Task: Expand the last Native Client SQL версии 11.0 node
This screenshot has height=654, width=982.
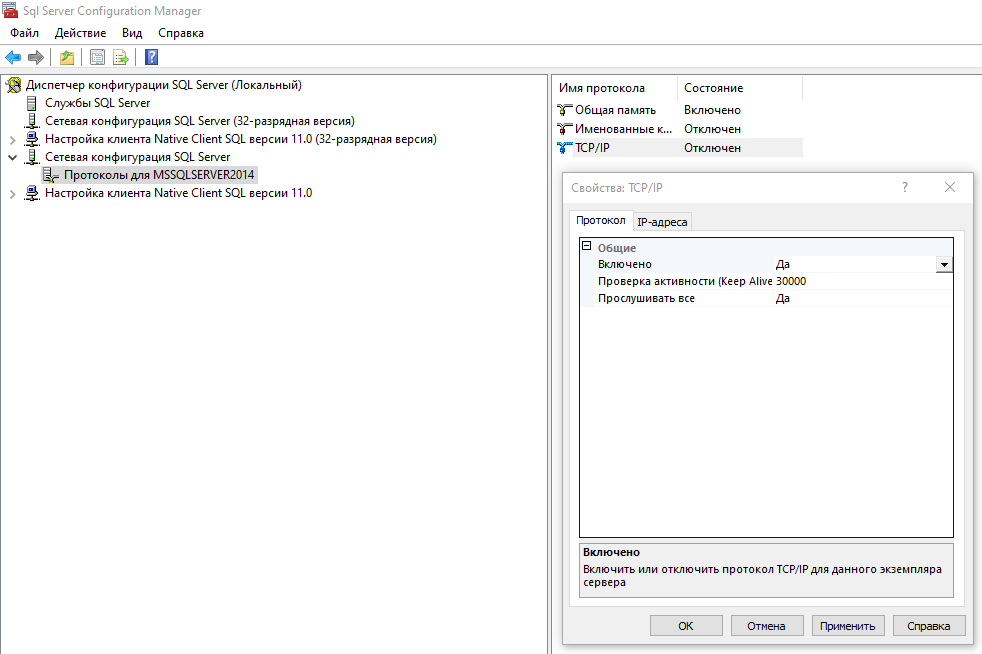Action: [x=13, y=194]
